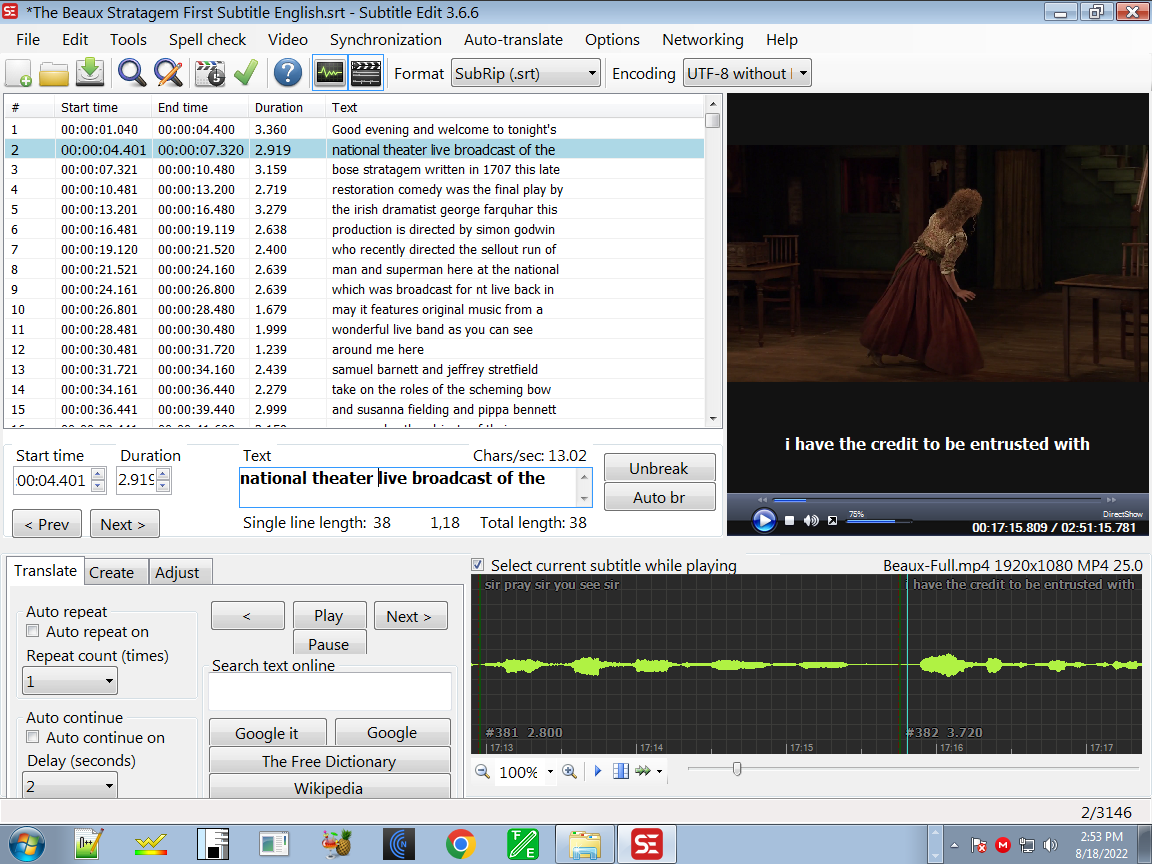Viewport: 1152px width, 864px height.
Task: Click the Pause button
Action: coord(328,643)
